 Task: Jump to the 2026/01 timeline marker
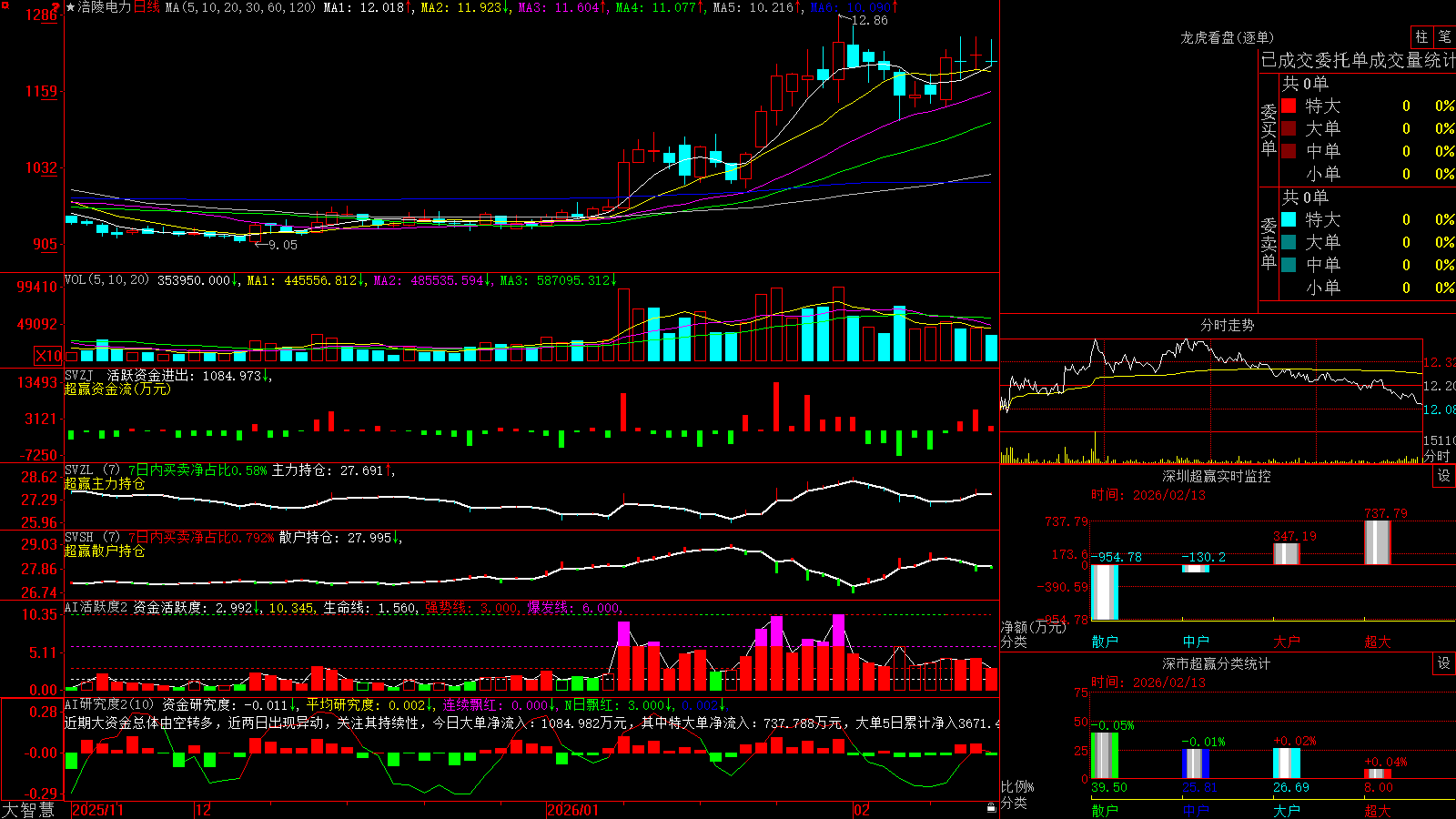pos(573,810)
